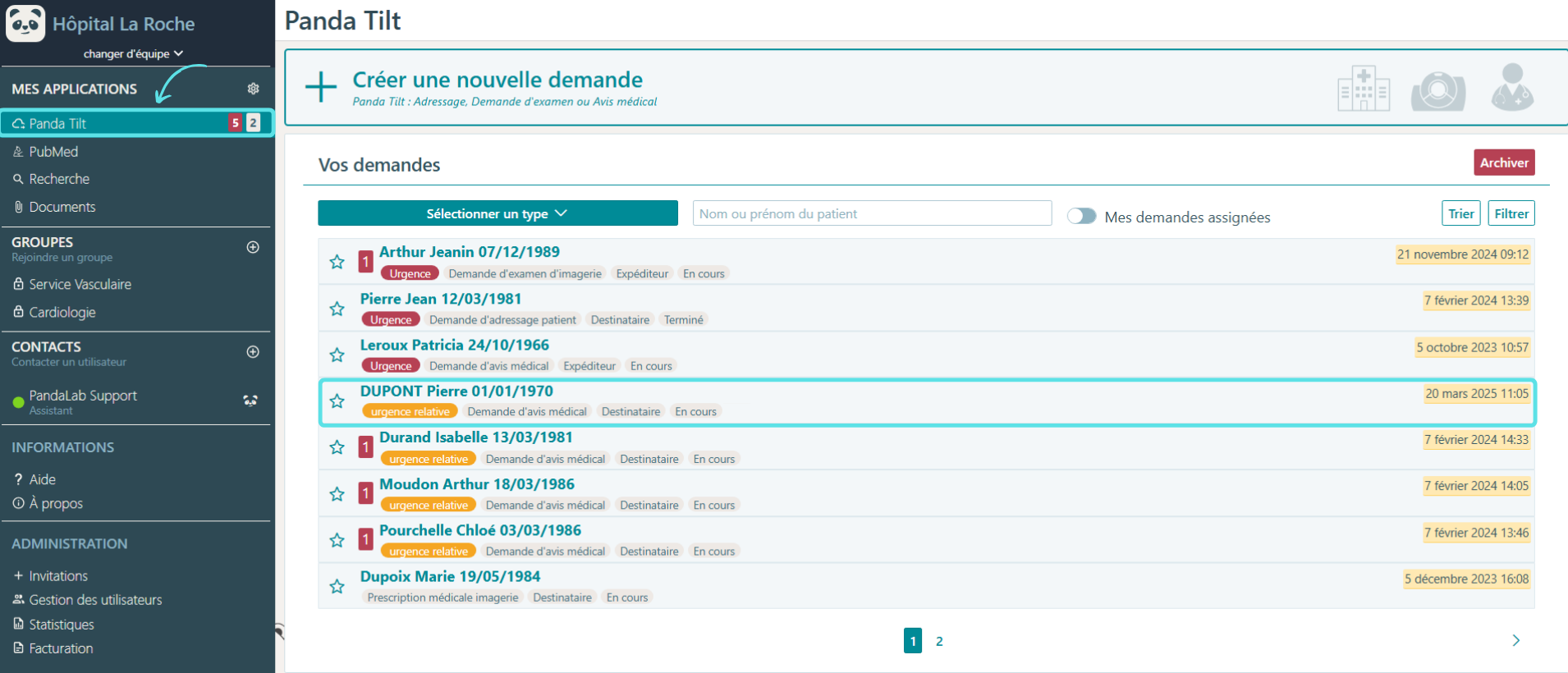Click Terminé status on Pierre Jean row
The width and height of the screenshot is (1568, 673).
point(684,319)
